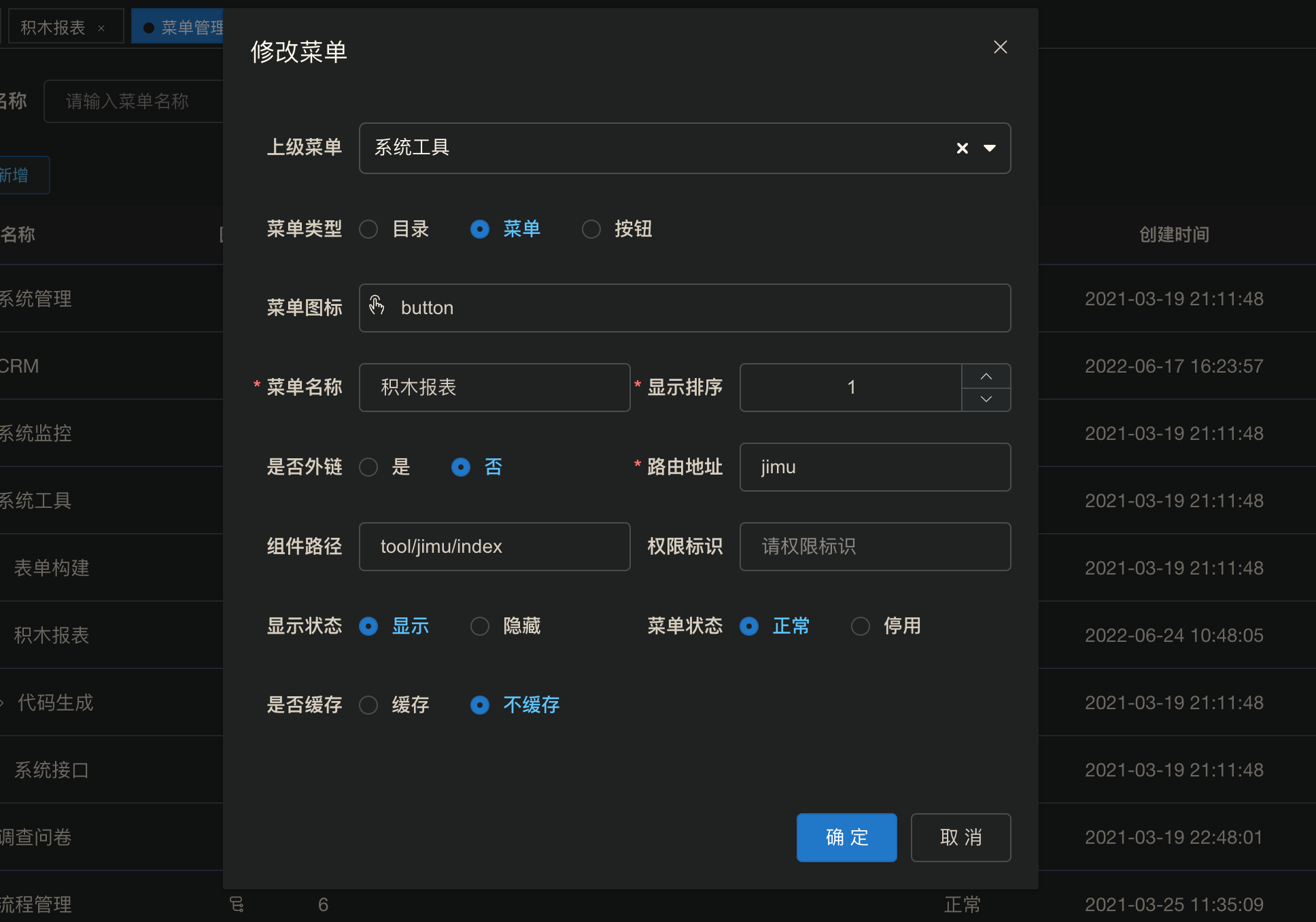Decrease 显示排序 with the down arrow
The image size is (1316, 922).
click(x=986, y=399)
